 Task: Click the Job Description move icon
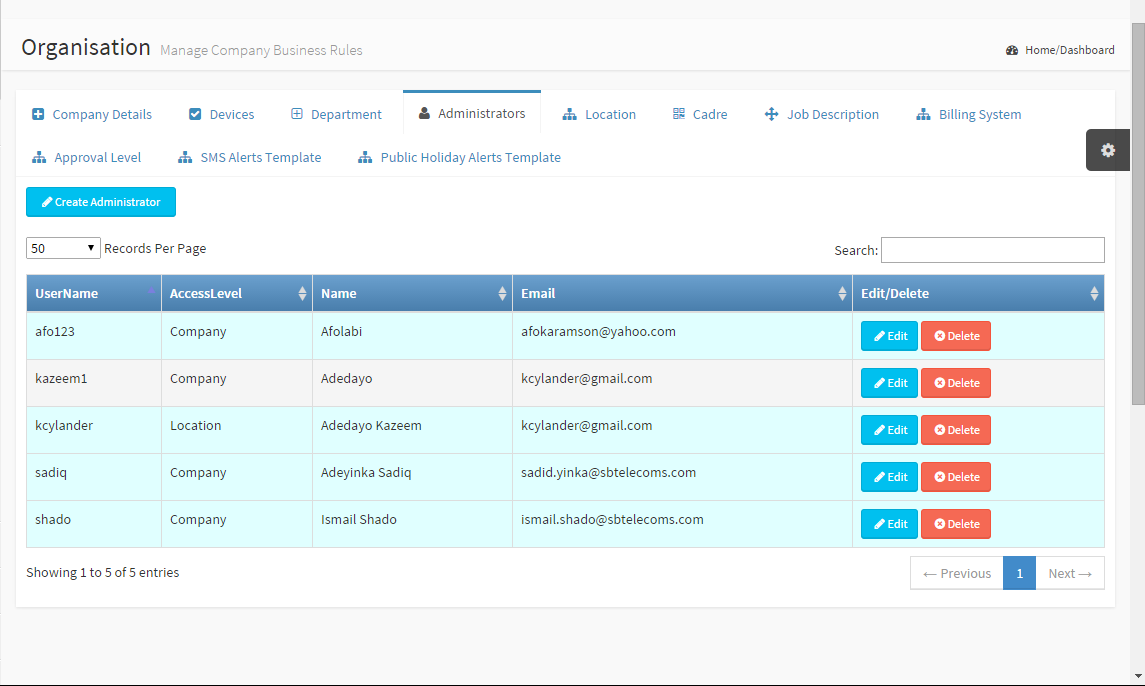click(x=771, y=114)
